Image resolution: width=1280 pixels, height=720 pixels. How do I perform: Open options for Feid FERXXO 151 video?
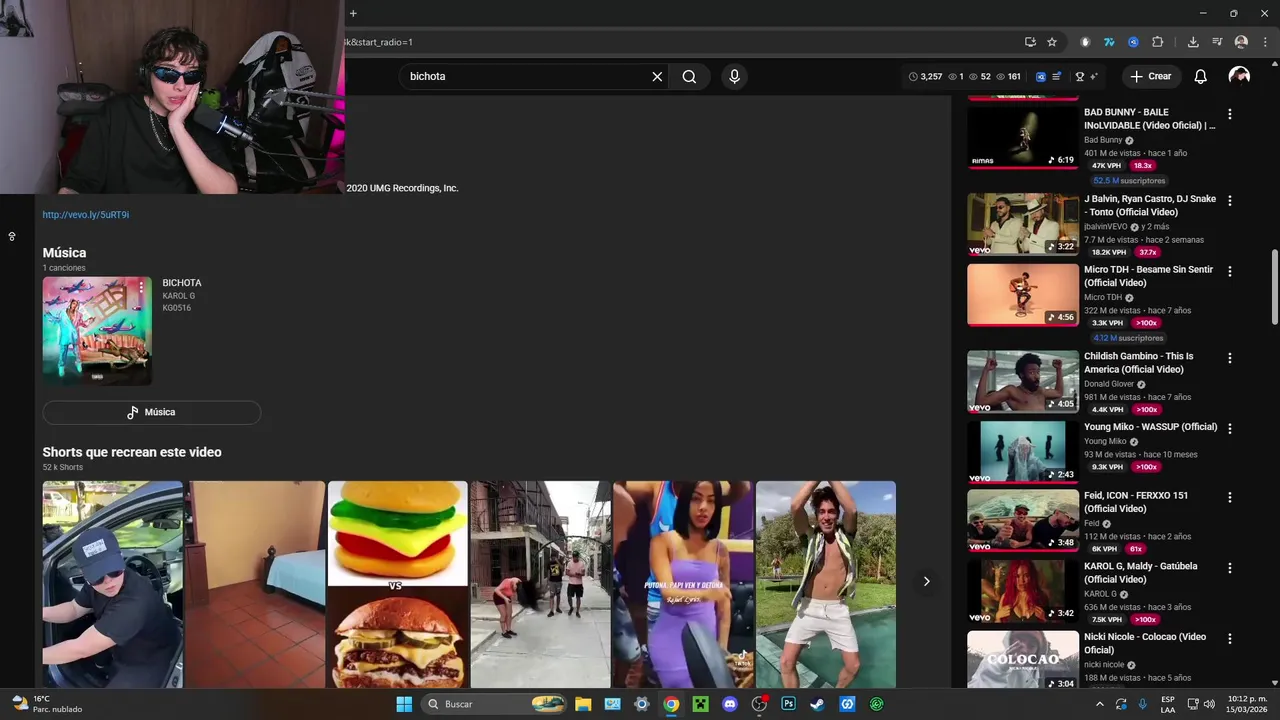(1230, 497)
